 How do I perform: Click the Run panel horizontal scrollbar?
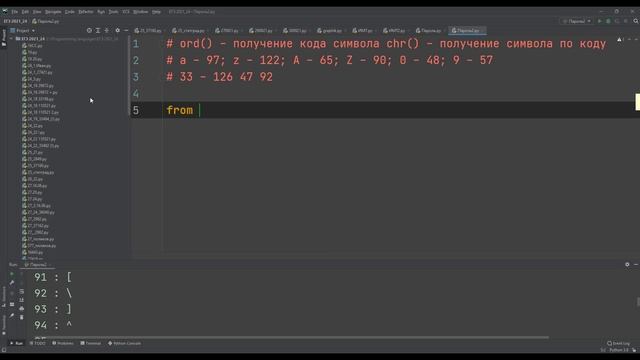pyautogui.click(x=291, y=338)
